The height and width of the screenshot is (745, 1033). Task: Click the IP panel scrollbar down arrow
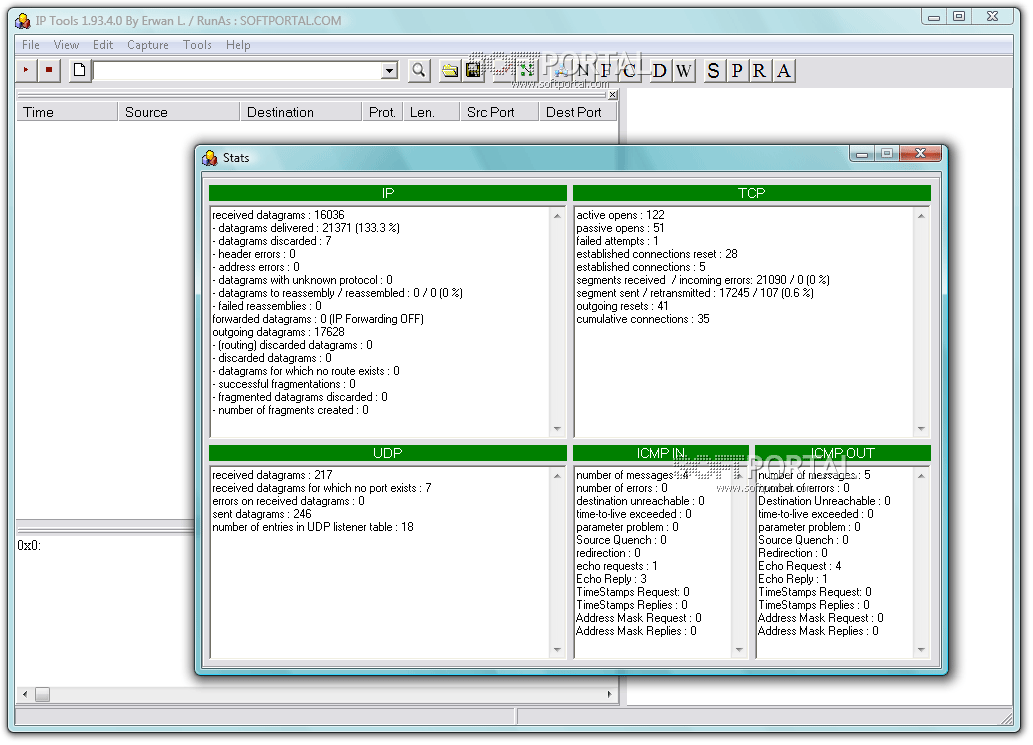tap(557, 429)
